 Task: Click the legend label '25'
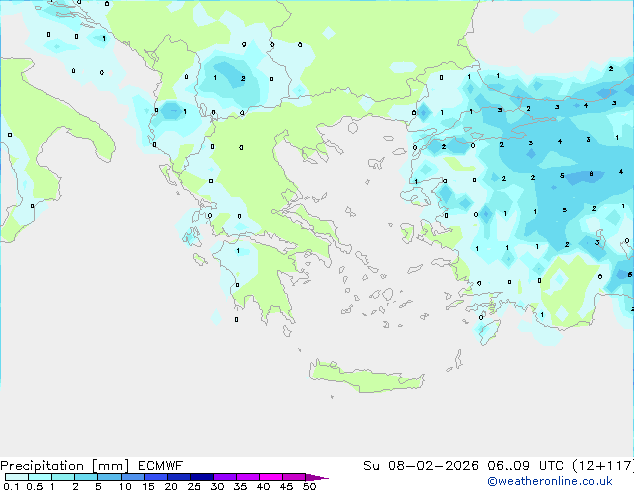pos(194,486)
